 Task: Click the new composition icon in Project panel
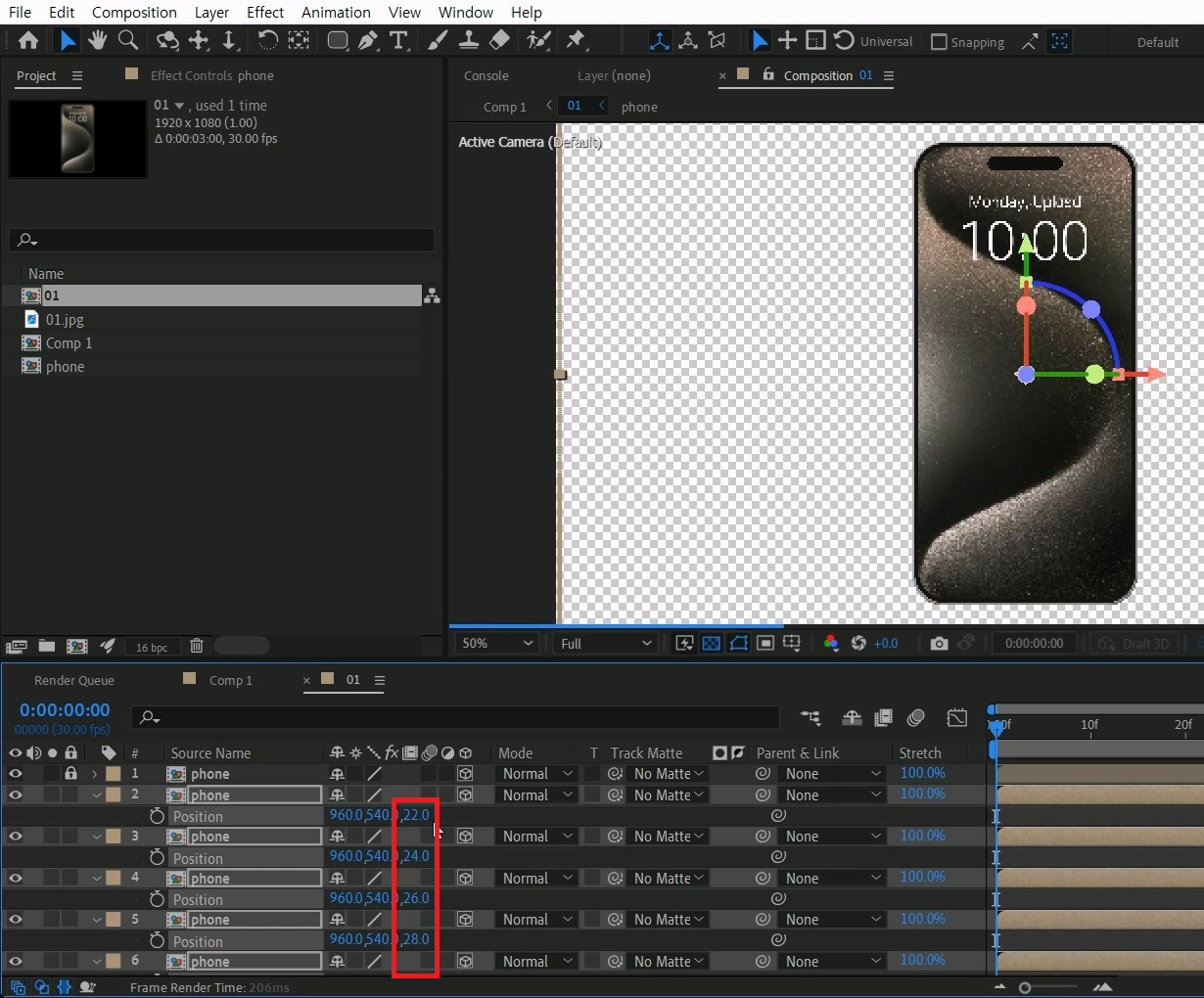[76, 646]
